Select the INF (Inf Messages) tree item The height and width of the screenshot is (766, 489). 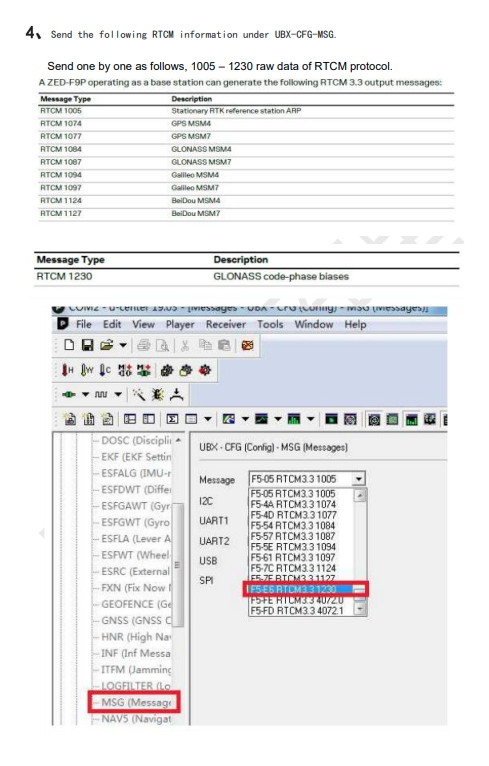136,653
